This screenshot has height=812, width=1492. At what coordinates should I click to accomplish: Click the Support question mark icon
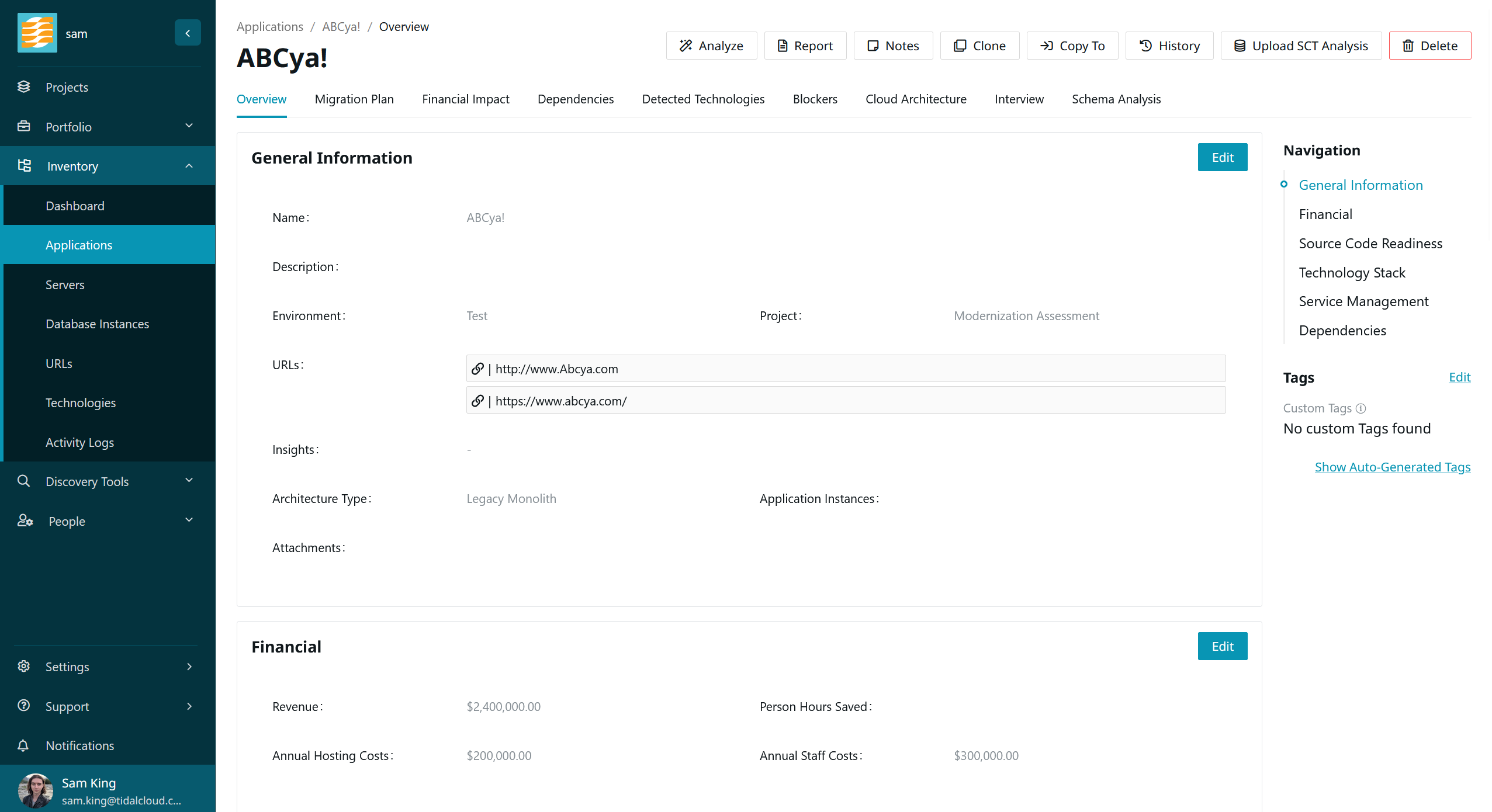pos(24,705)
